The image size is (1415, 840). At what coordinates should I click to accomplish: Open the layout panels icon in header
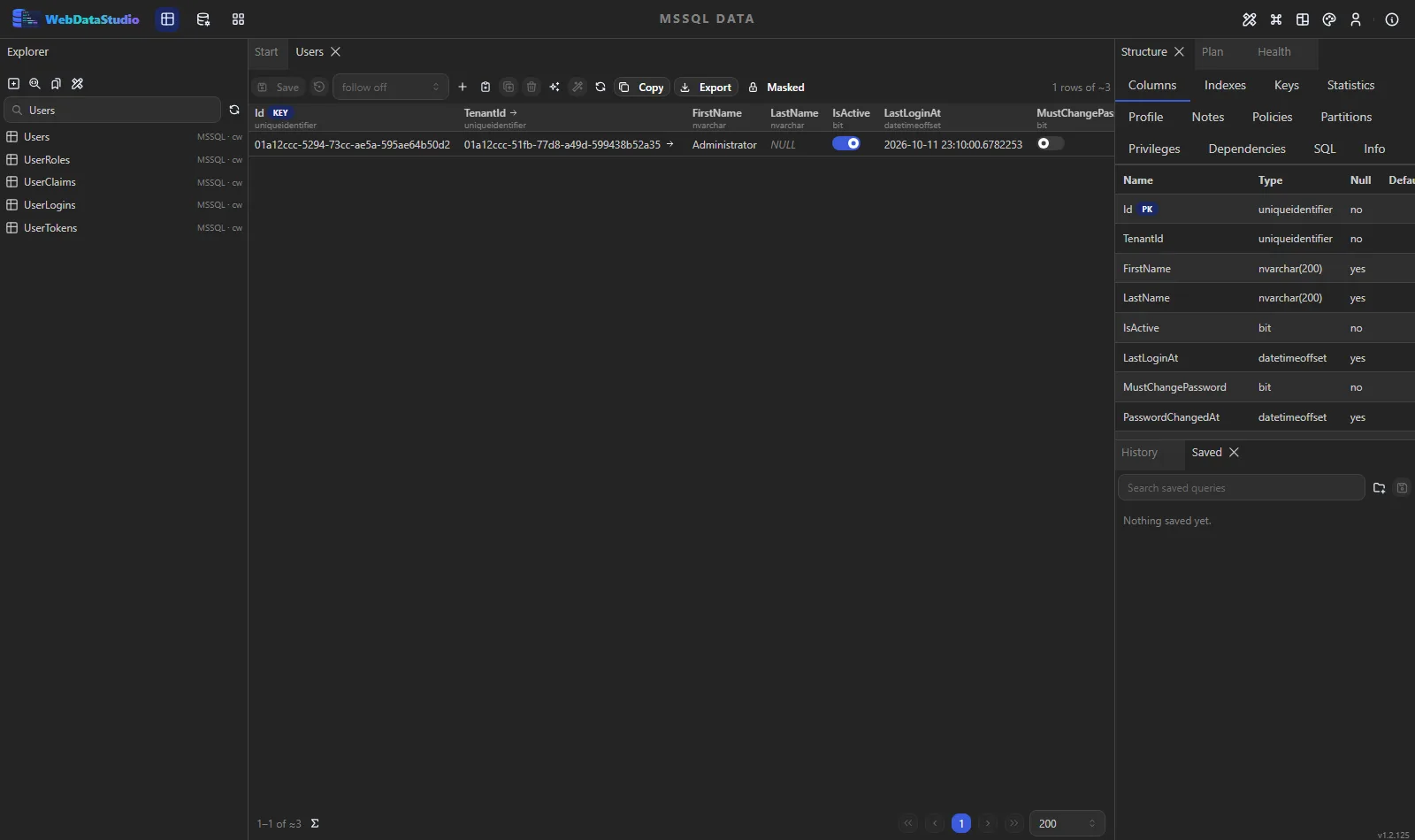click(x=1303, y=19)
